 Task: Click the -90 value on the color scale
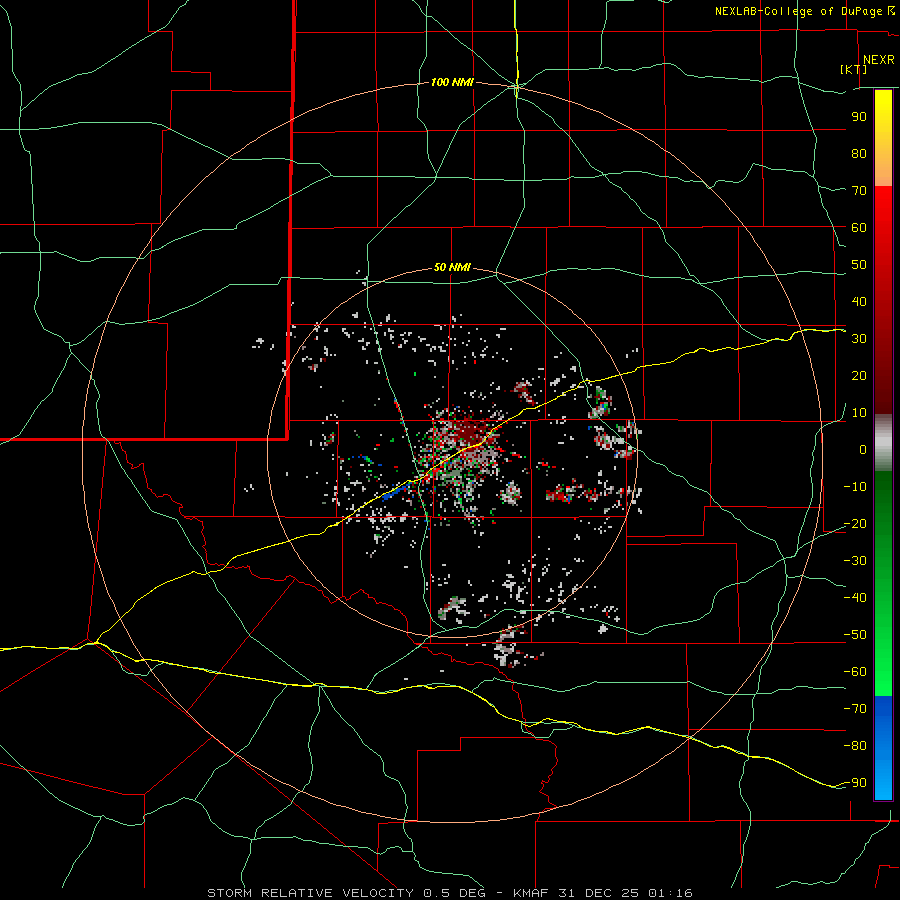click(855, 783)
